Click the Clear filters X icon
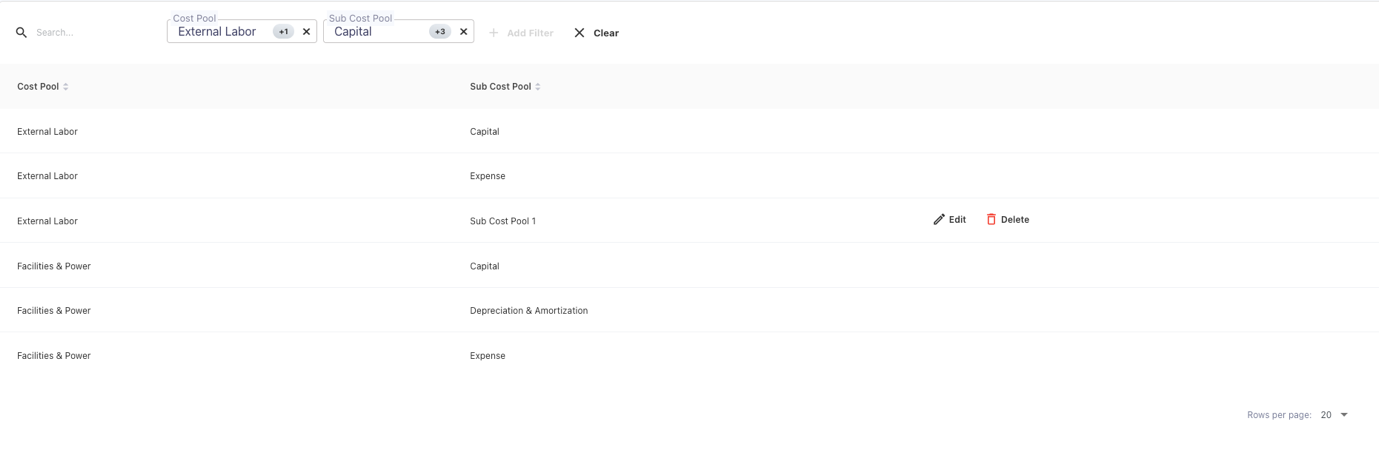Screen dimensions: 1379x450 point(579,33)
